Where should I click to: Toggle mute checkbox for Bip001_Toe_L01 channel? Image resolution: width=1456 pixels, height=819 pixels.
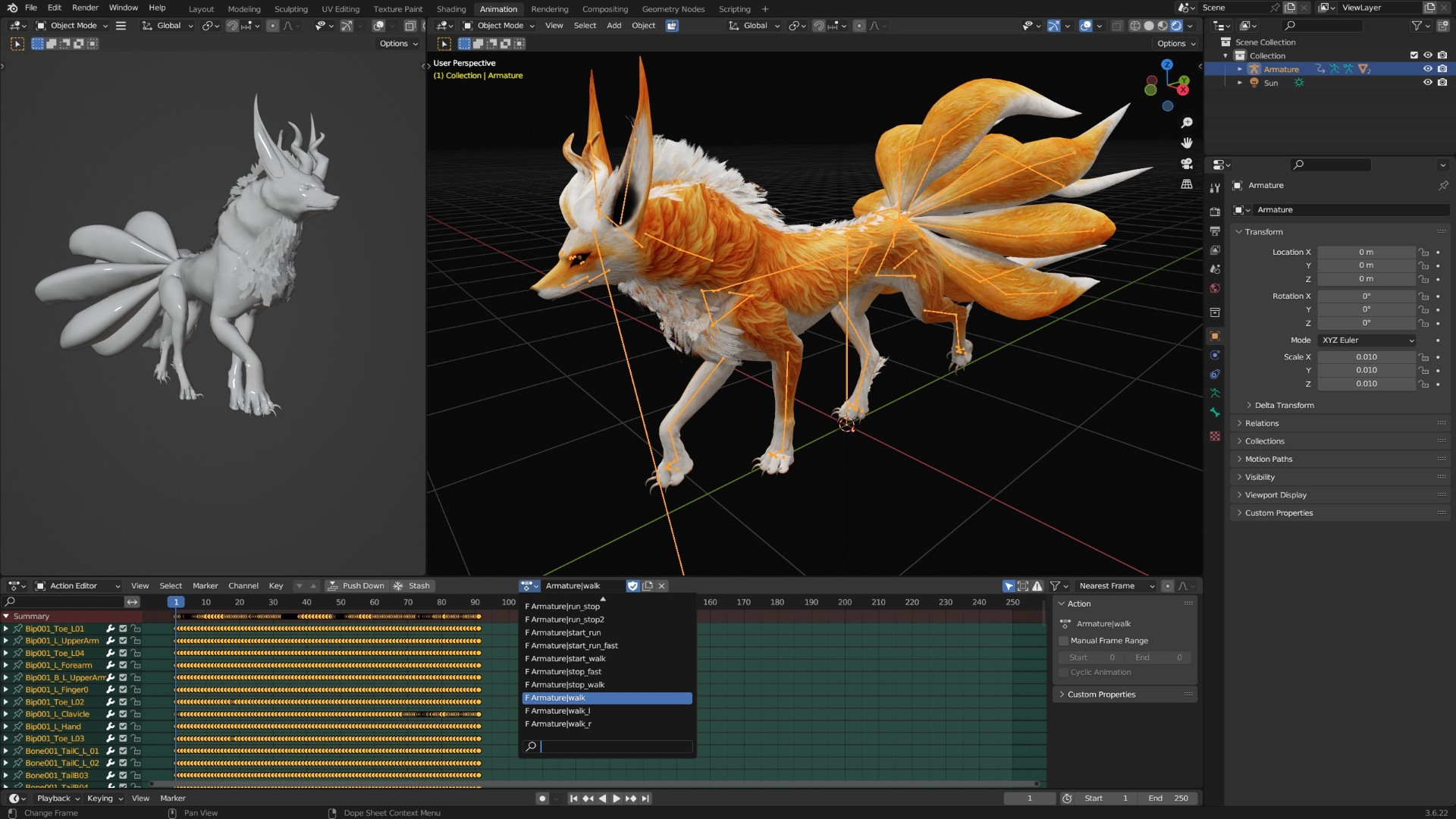(123, 629)
